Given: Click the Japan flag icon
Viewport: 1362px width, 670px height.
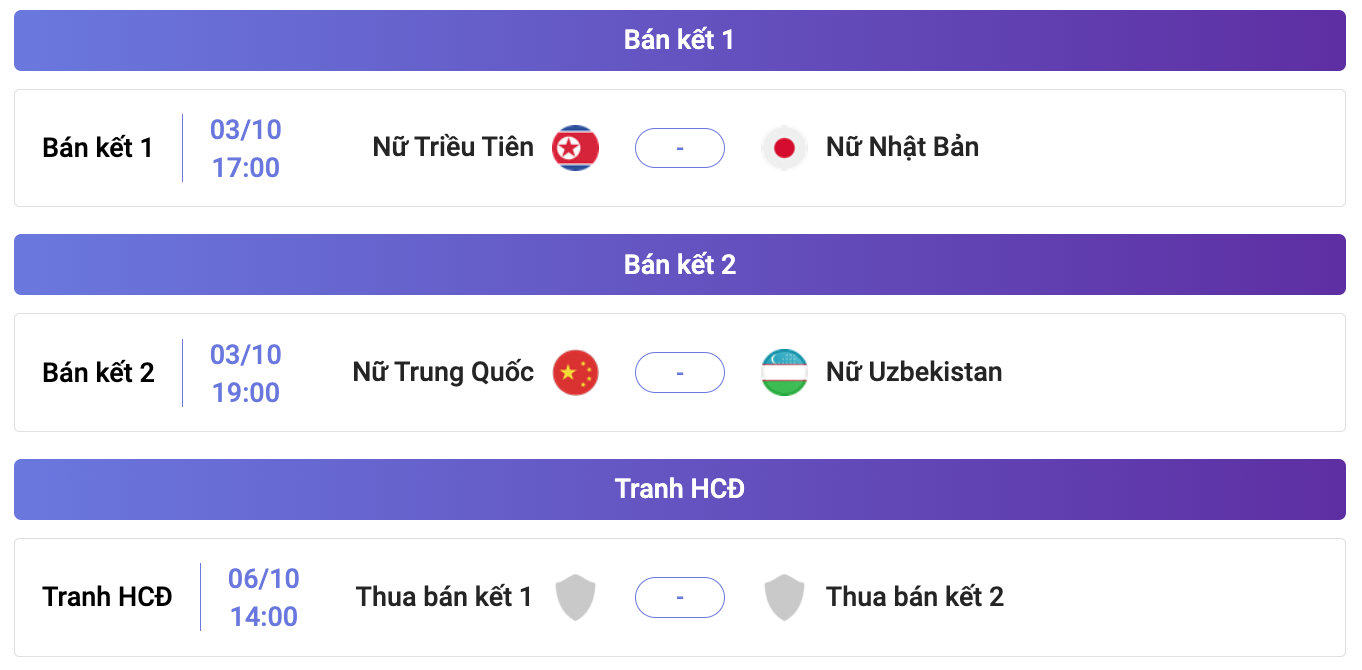Looking at the screenshot, I should [x=784, y=148].
